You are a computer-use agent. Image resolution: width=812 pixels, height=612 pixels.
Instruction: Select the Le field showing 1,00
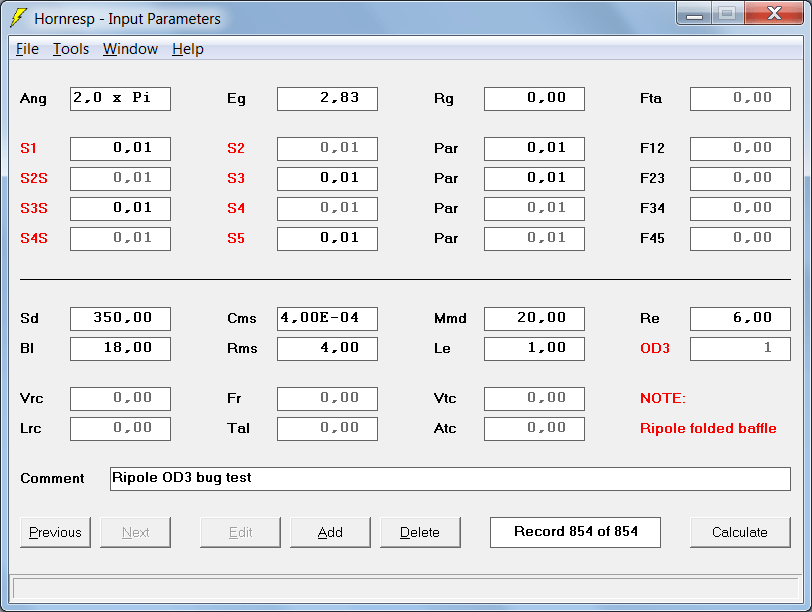[x=534, y=349]
